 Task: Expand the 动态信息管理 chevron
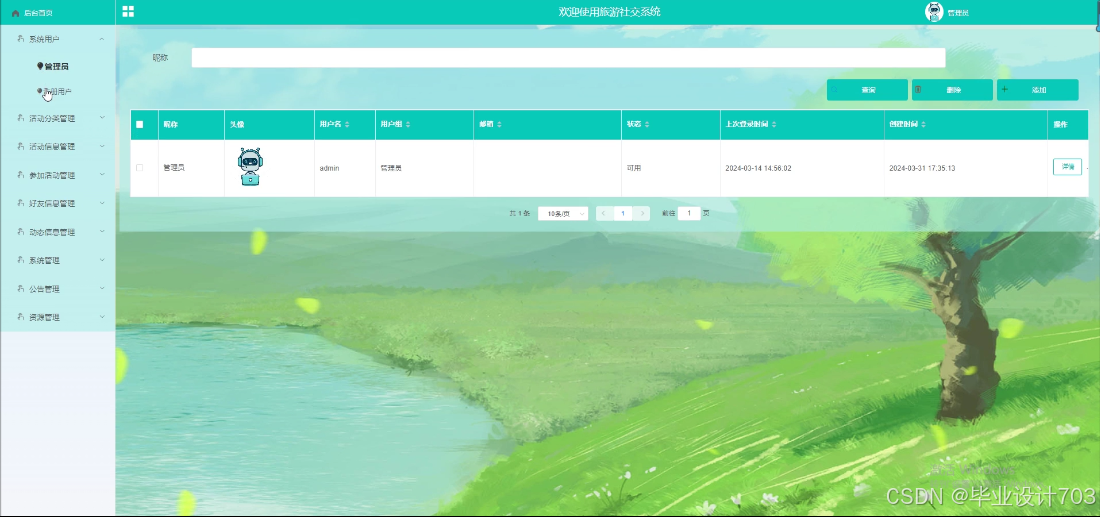(x=102, y=231)
